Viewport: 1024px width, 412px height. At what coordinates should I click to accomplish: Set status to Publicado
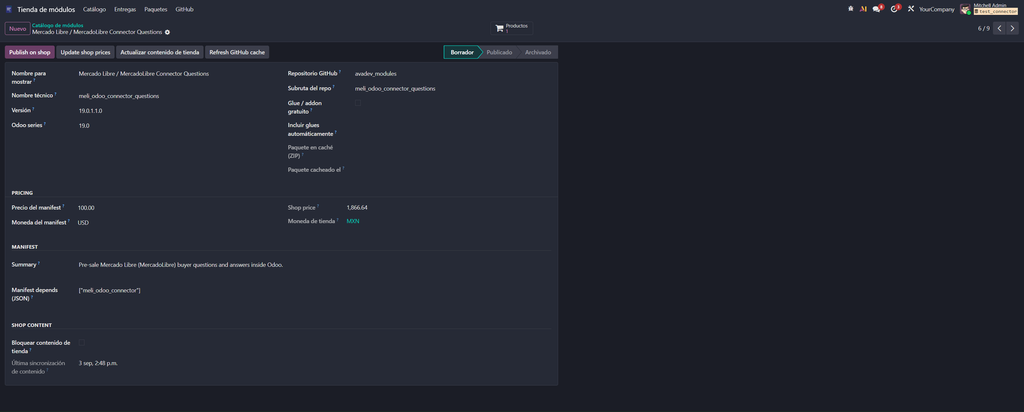tap(500, 52)
